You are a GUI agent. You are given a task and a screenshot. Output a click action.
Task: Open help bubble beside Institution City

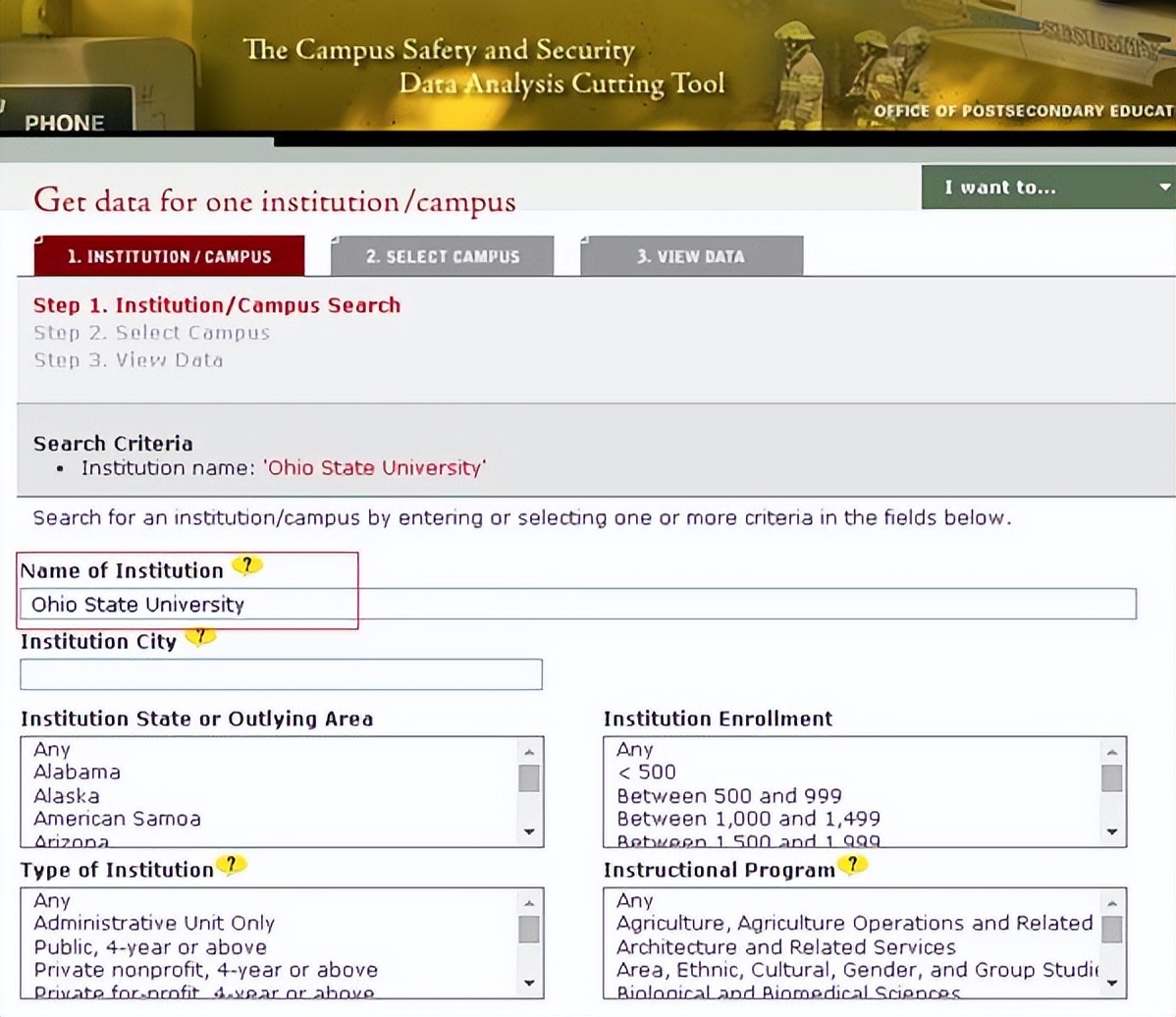pyautogui.click(x=200, y=637)
